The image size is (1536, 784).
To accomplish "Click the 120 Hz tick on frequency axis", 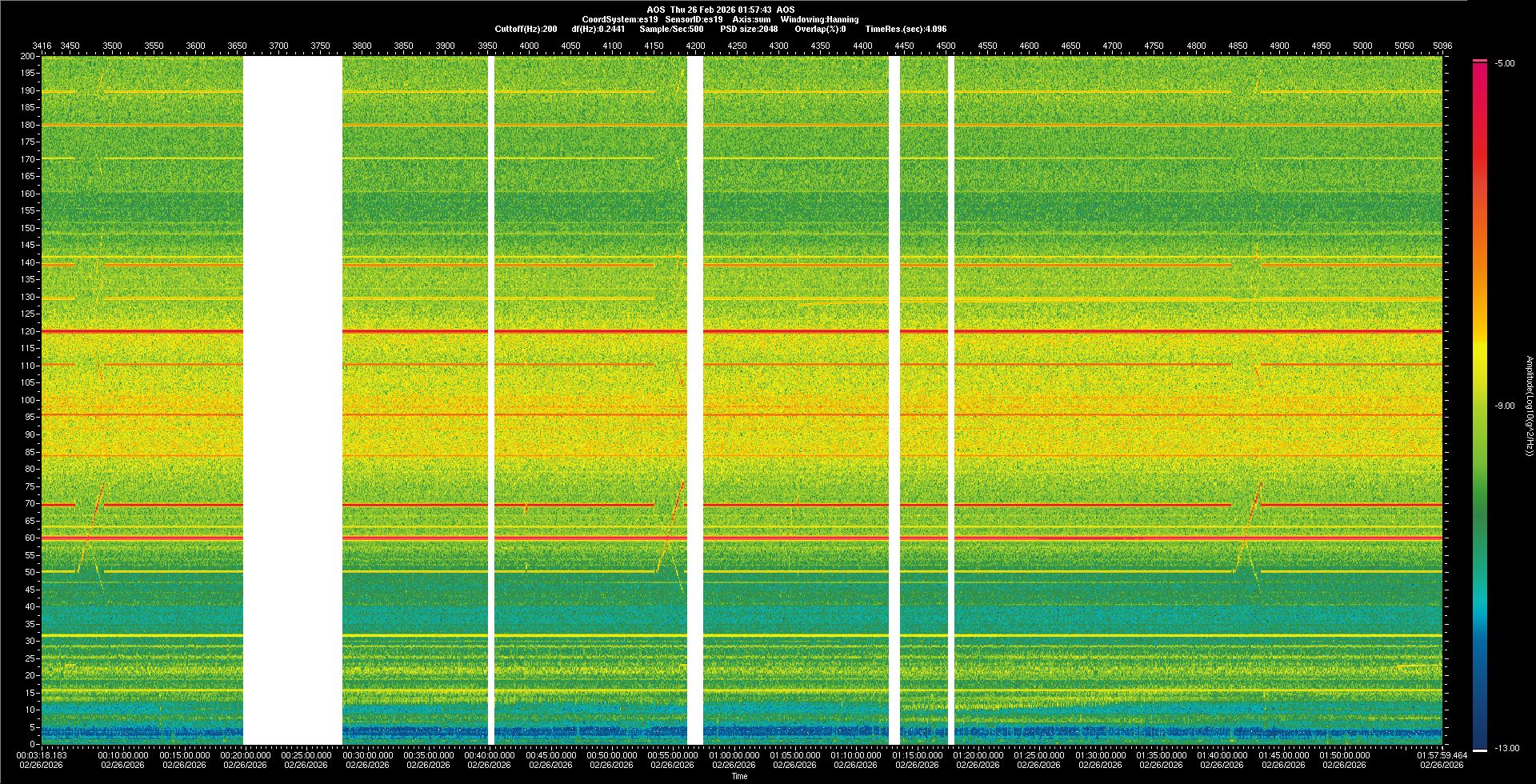I will [x=28, y=331].
